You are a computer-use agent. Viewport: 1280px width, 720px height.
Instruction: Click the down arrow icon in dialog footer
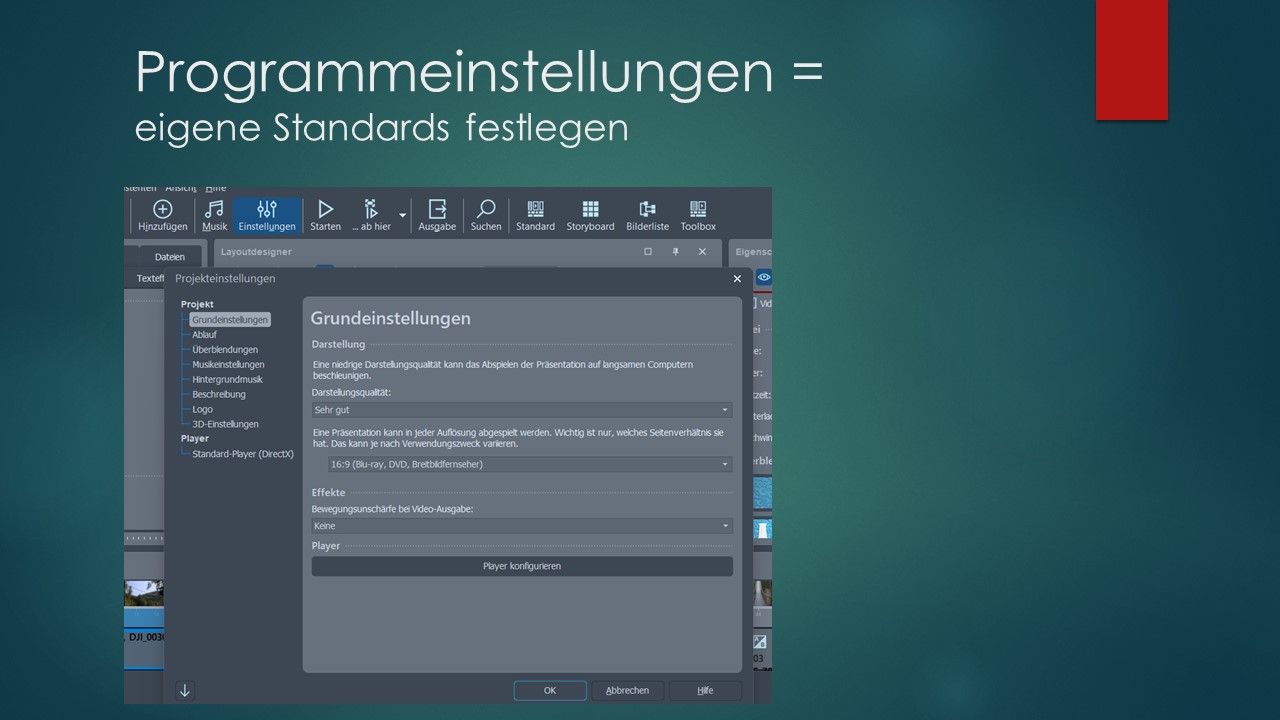coord(185,690)
